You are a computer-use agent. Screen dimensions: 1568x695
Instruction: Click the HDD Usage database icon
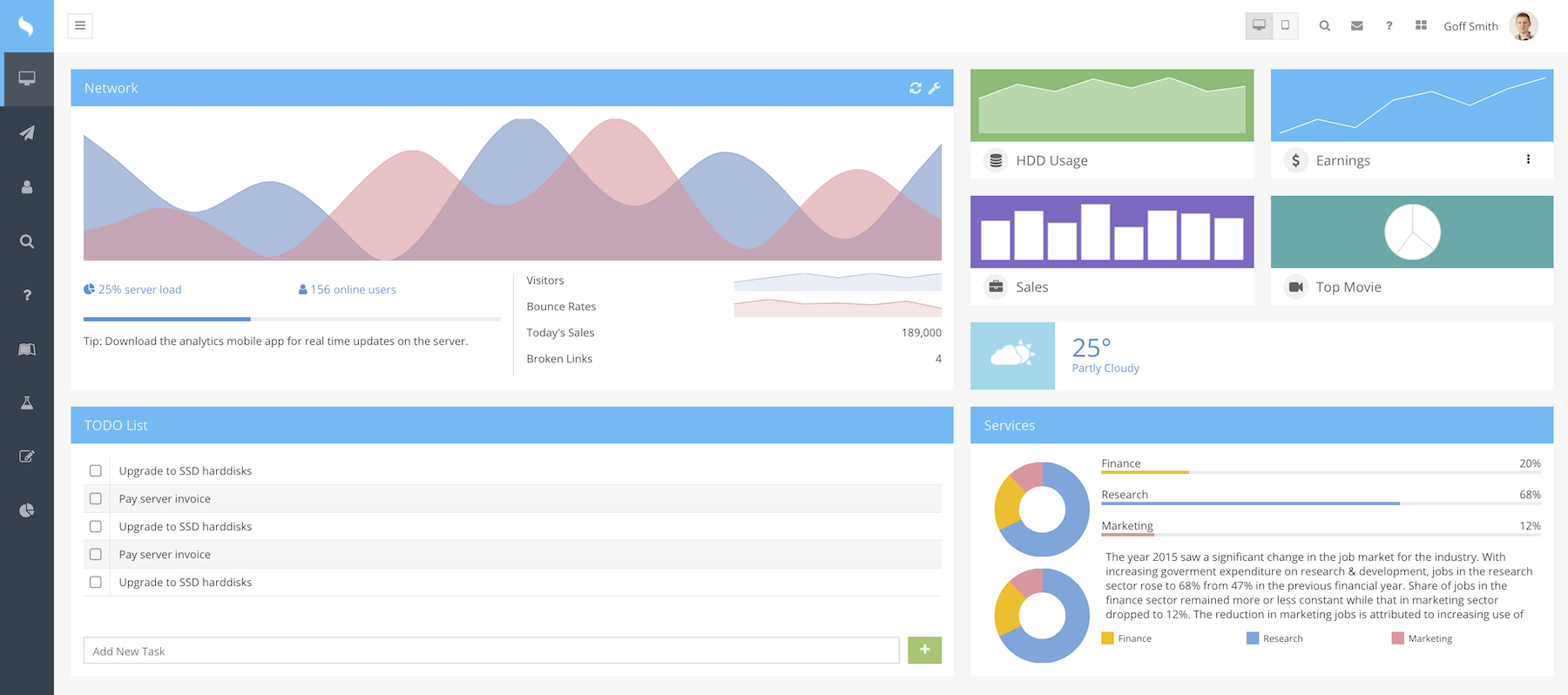(x=996, y=160)
